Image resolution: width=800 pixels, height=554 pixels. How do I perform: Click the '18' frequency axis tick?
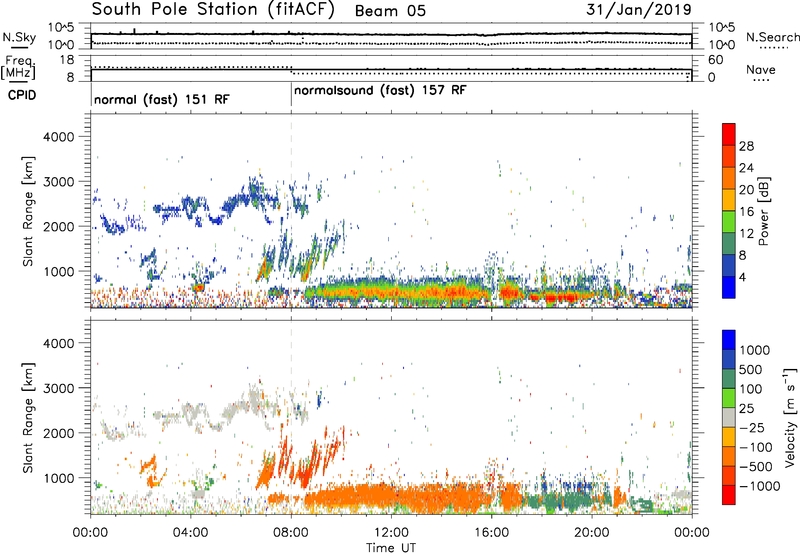tap(67, 60)
